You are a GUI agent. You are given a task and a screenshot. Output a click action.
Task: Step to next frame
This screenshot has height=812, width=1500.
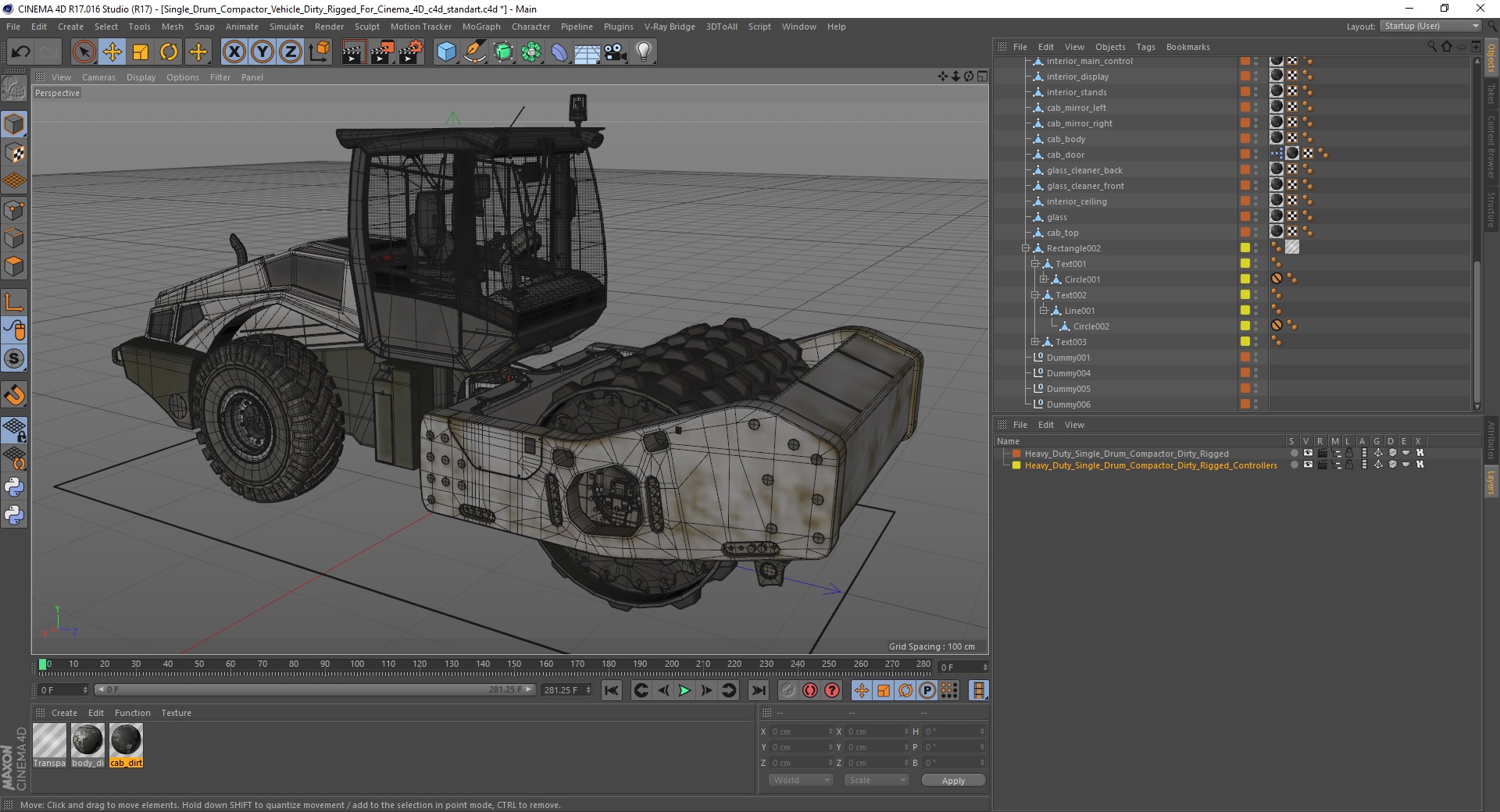point(706,690)
